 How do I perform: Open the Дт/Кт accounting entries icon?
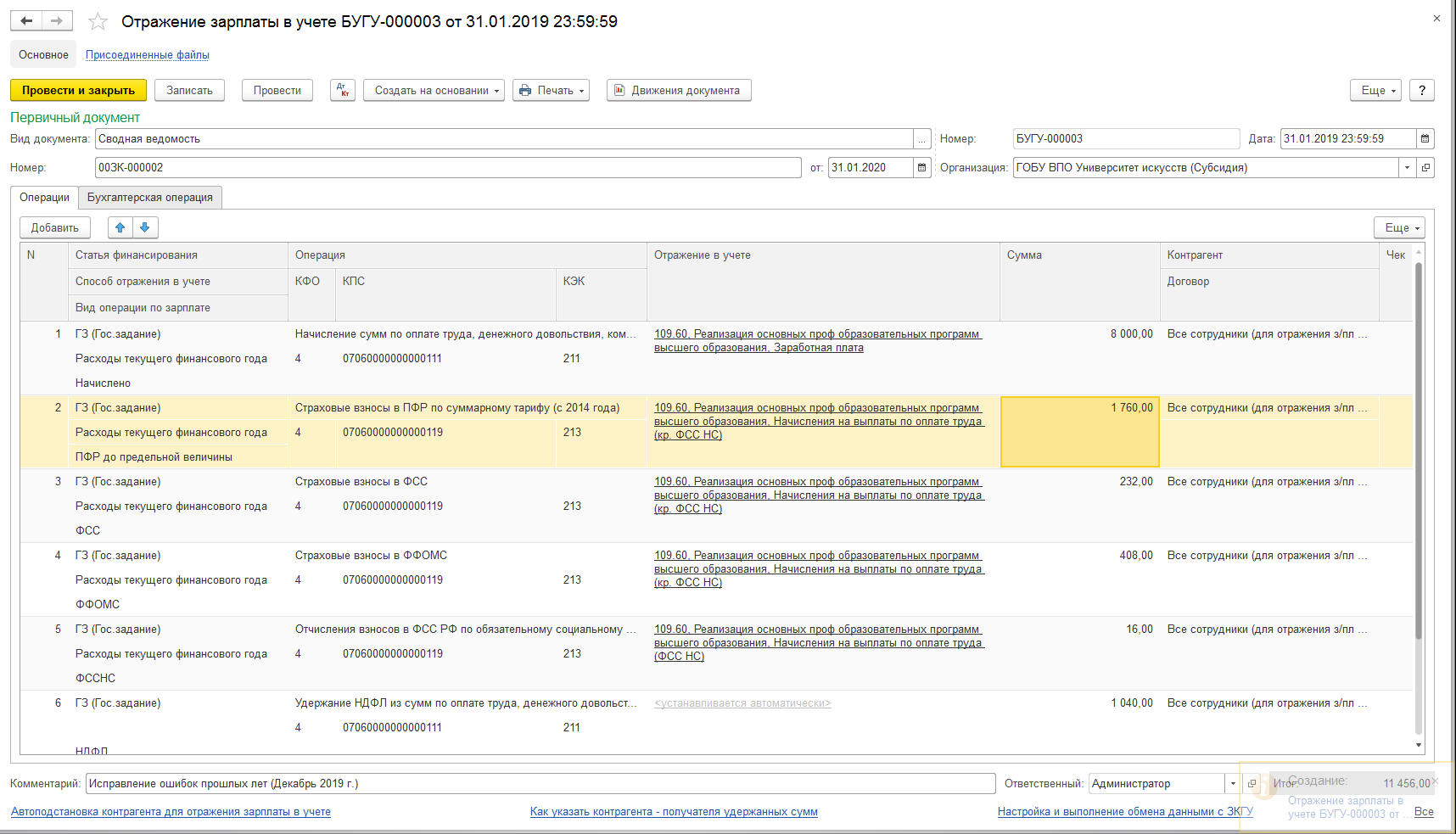pyautogui.click(x=343, y=90)
